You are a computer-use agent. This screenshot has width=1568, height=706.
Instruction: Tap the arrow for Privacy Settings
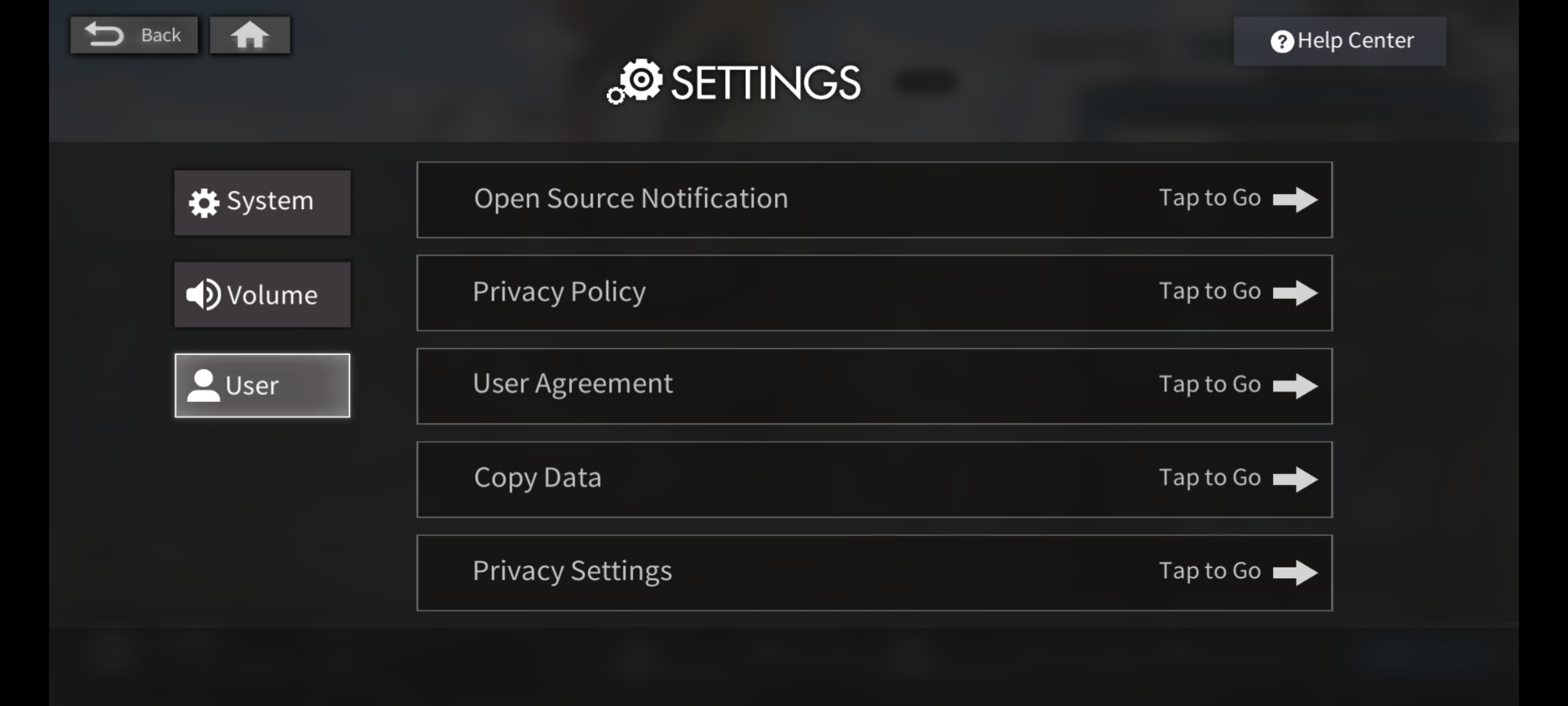click(1295, 572)
